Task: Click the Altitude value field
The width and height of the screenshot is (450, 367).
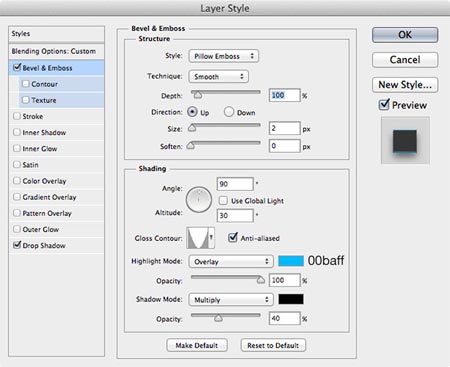Action: pos(235,216)
